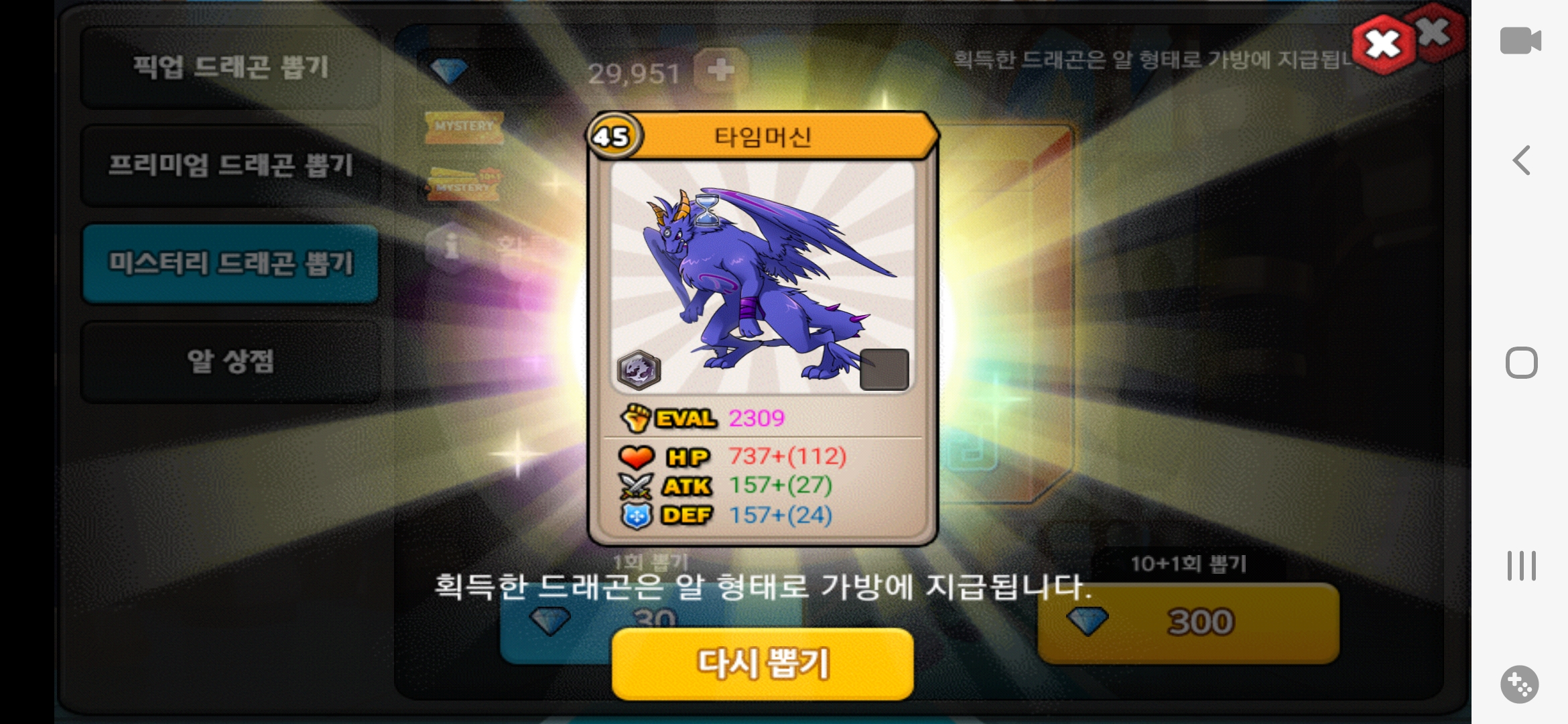Viewport: 1568px width, 724px height.
Task: Tap the screen record camera icon
Action: 1520,41
